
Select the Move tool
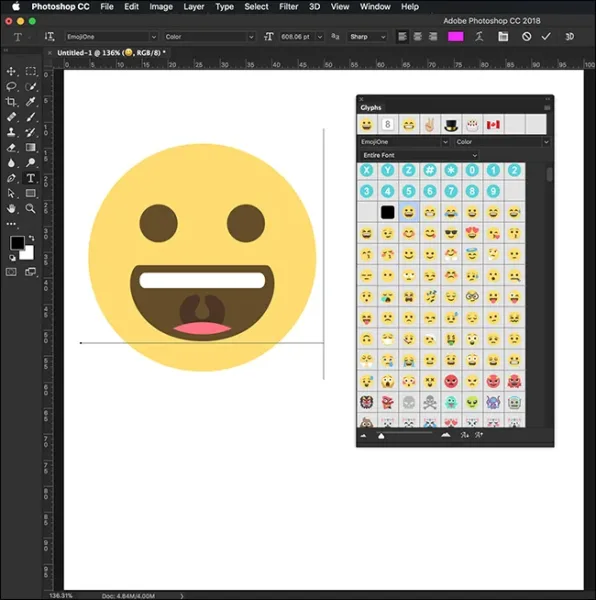point(11,71)
